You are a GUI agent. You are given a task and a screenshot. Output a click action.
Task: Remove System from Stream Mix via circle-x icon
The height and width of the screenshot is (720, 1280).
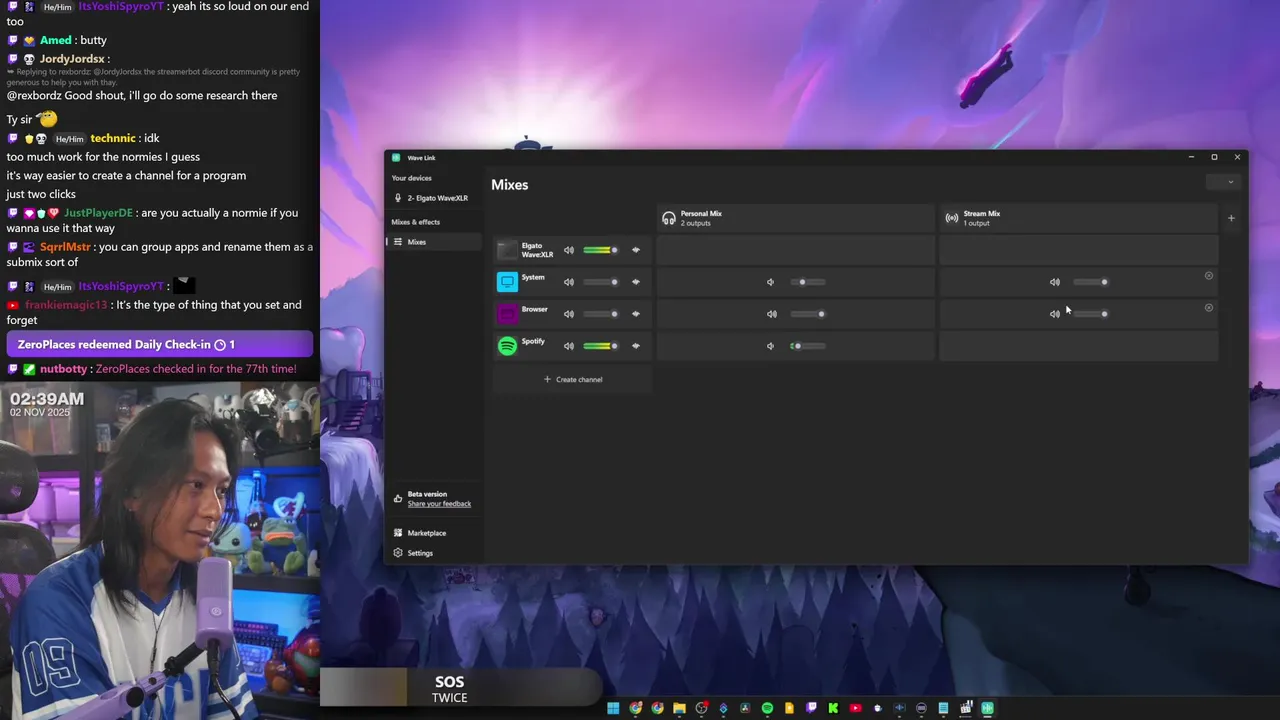click(x=1208, y=276)
